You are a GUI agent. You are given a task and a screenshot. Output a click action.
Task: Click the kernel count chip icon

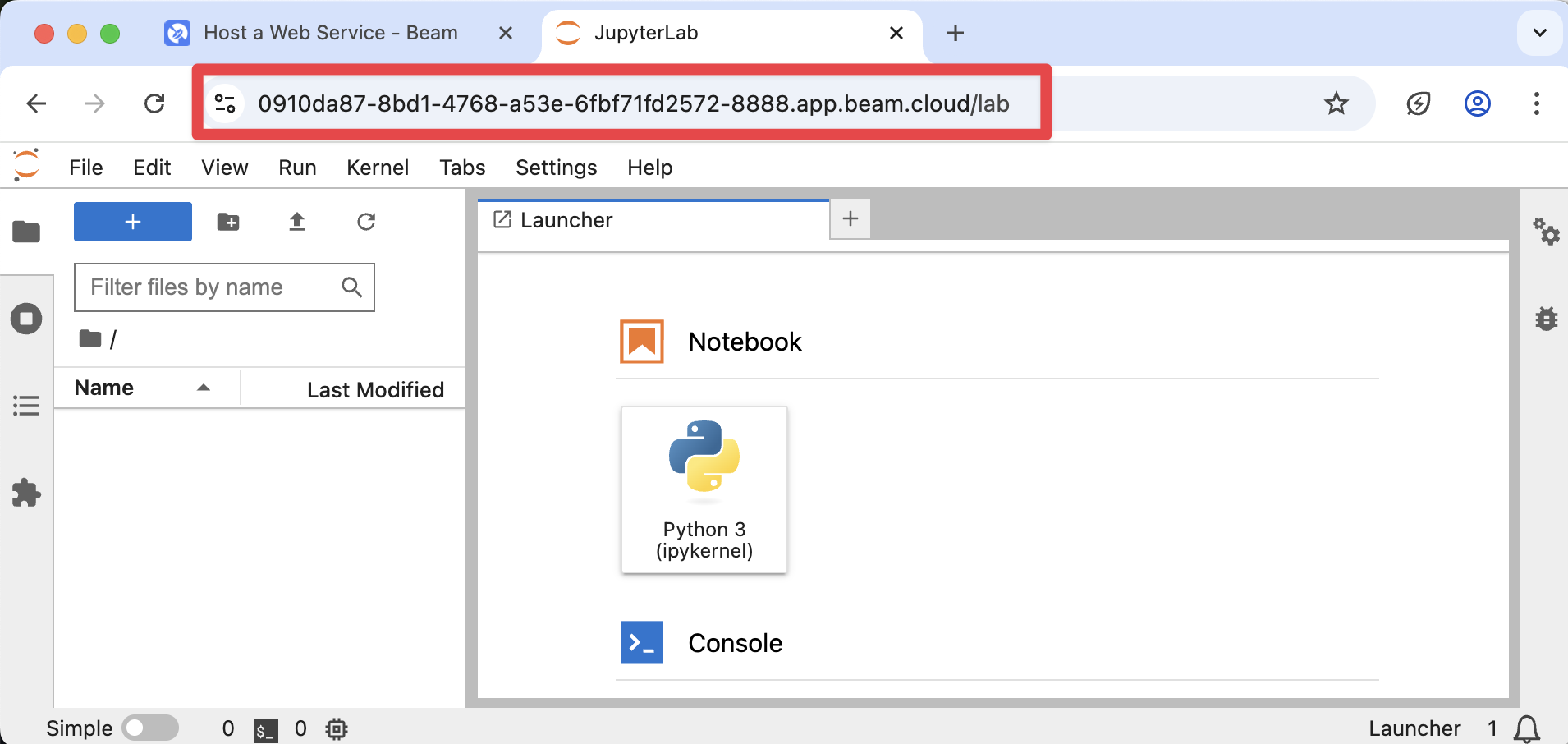(337, 729)
